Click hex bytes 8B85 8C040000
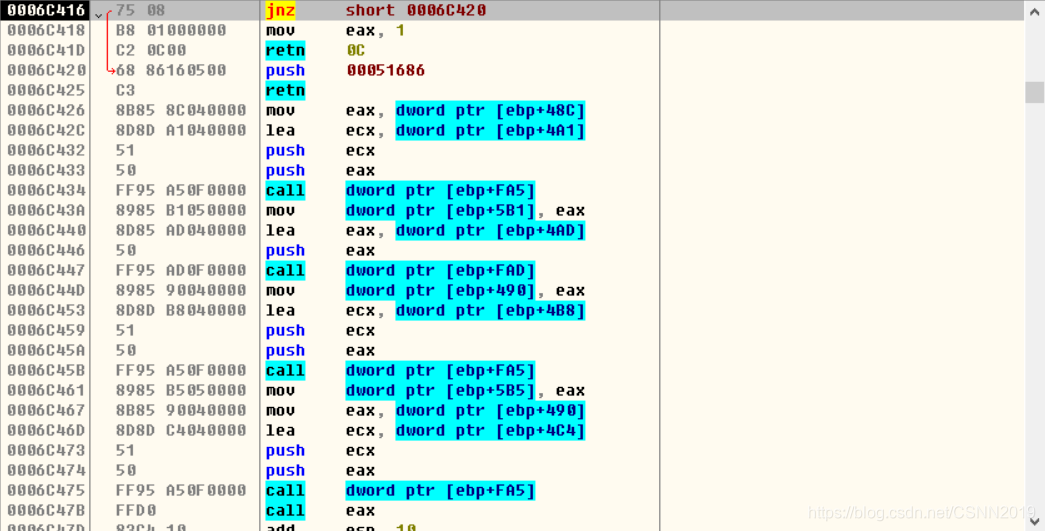Screen dimensions: 1045x531 coord(181,111)
